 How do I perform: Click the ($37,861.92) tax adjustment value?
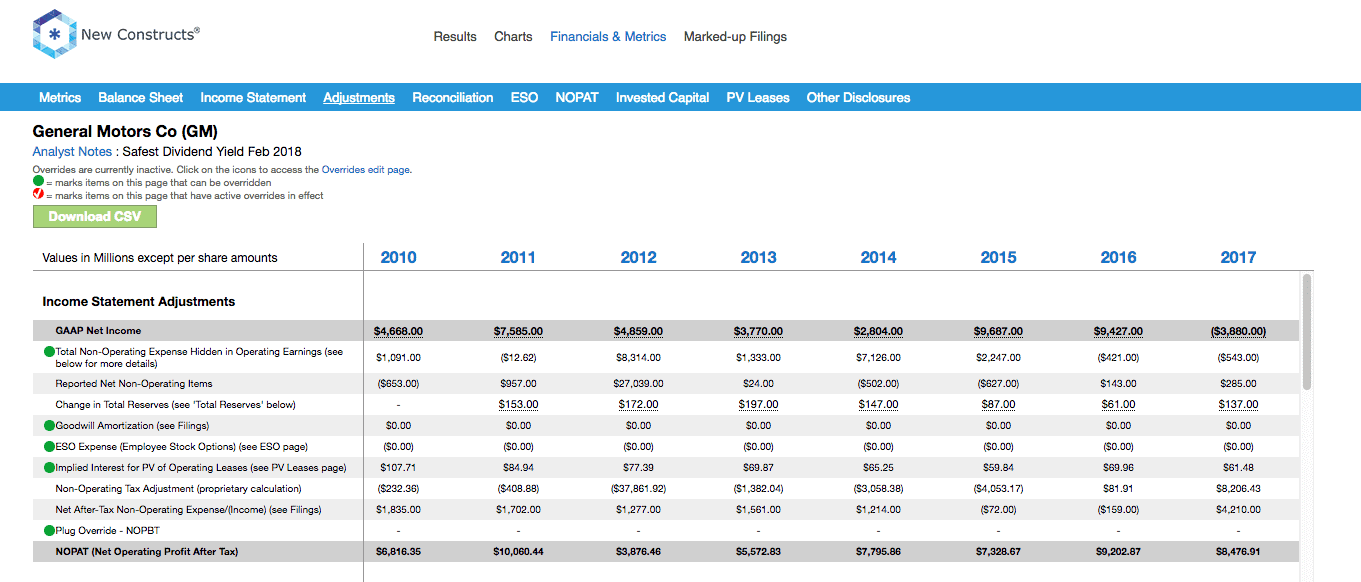(638, 489)
